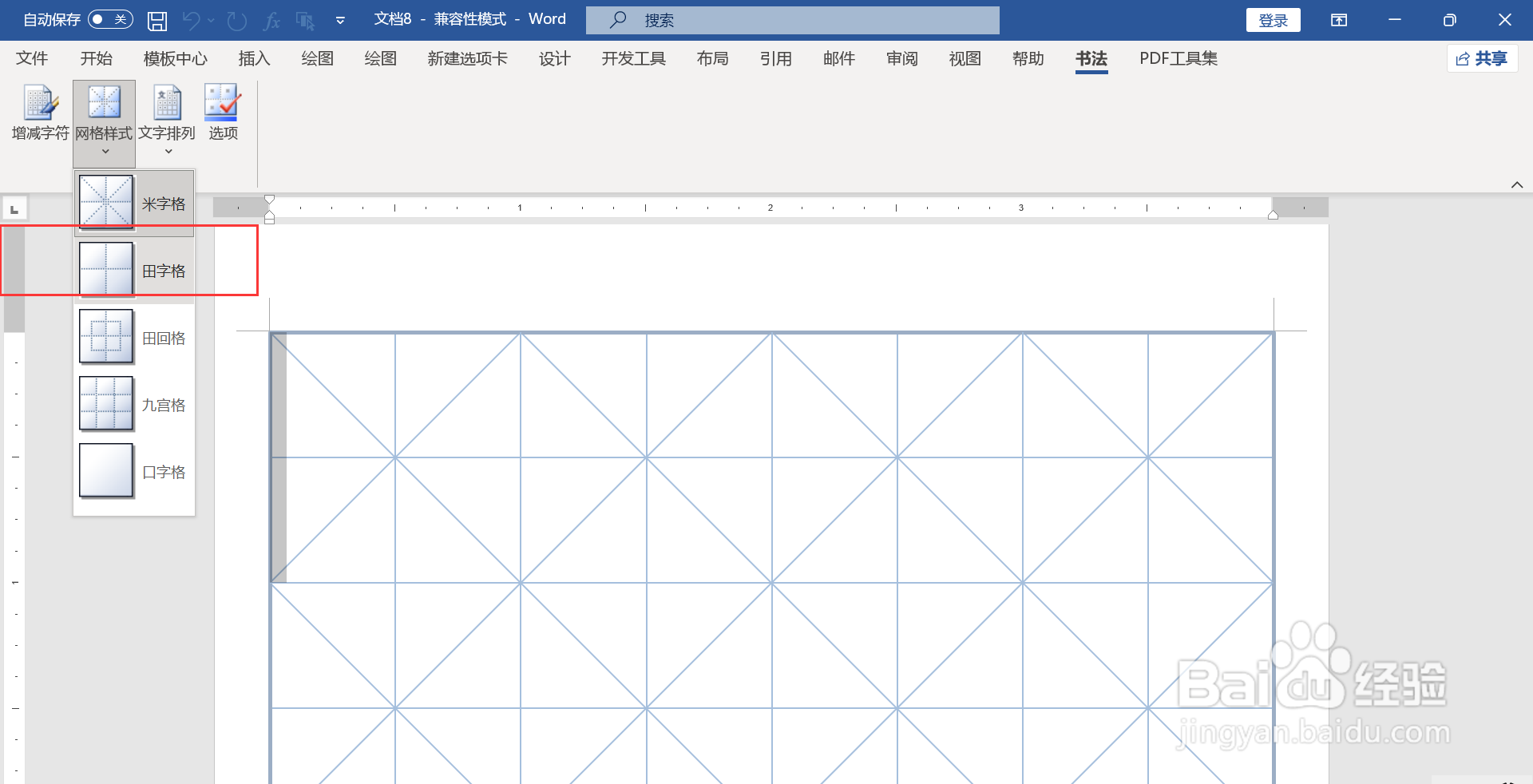This screenshot has width=1533, height=784.
Task: Open Ribbon Display Options icon
Action: click(x=1339, y=20)
